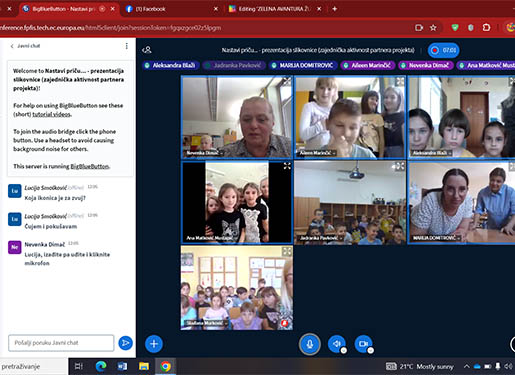Click the audio speaker button
The width and height of the screenshot is (515, 375).
pos(336,343)
